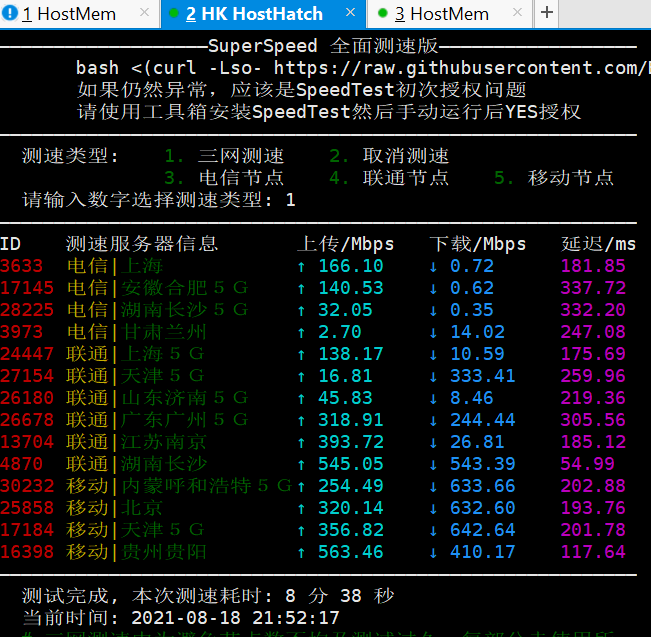The image size is (651, 637).
Task: Switch to the 1 HostMem tab
Action: click(x=69, y=14)
